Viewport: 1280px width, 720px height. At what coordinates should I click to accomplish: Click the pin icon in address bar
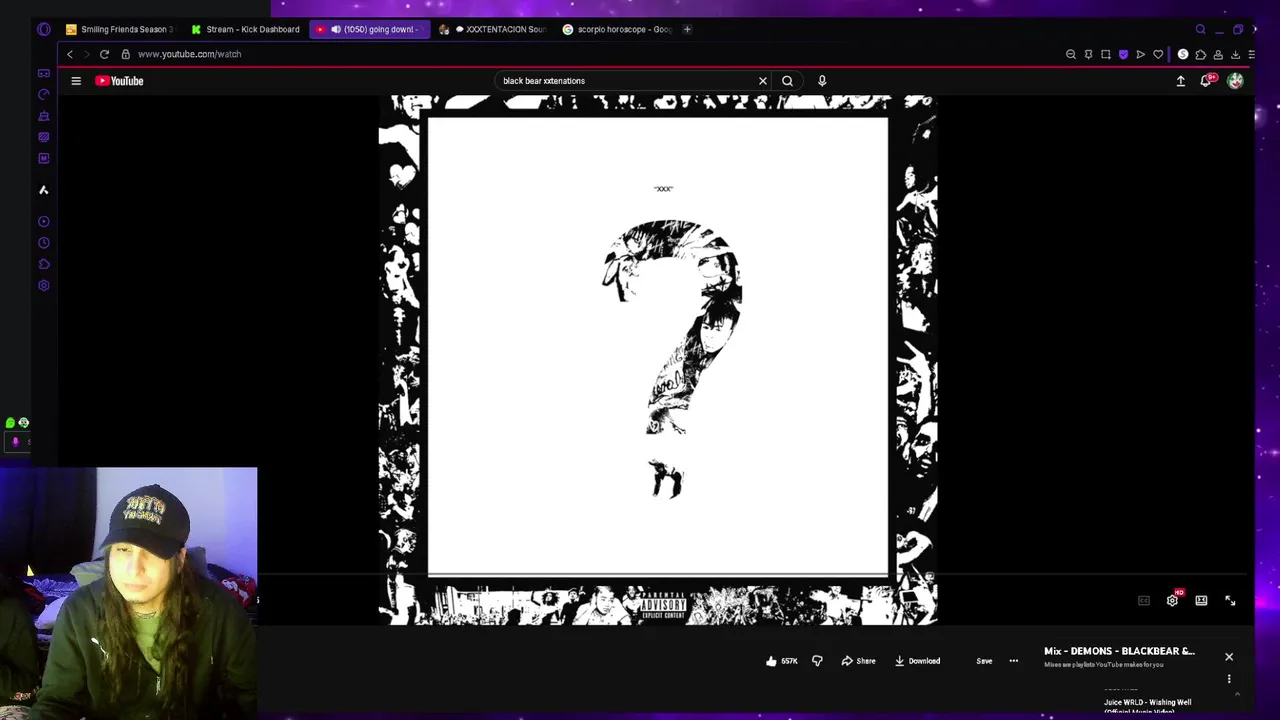click(x=1088, y=54)
